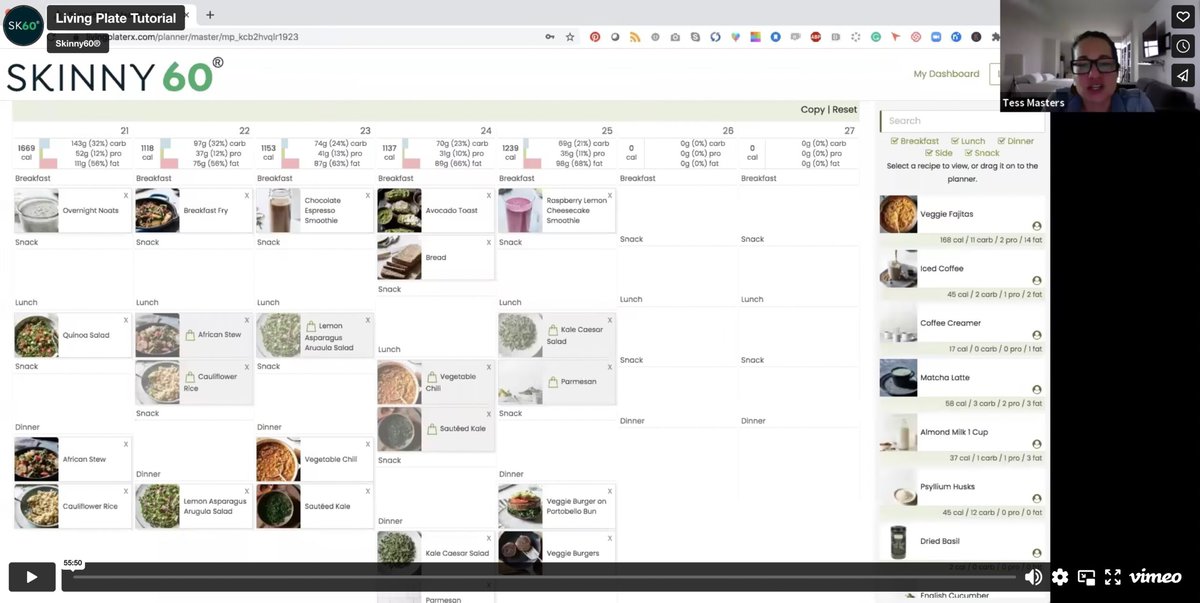
Task: Enable picture-in-picture mode
Action: (1086, 577)
